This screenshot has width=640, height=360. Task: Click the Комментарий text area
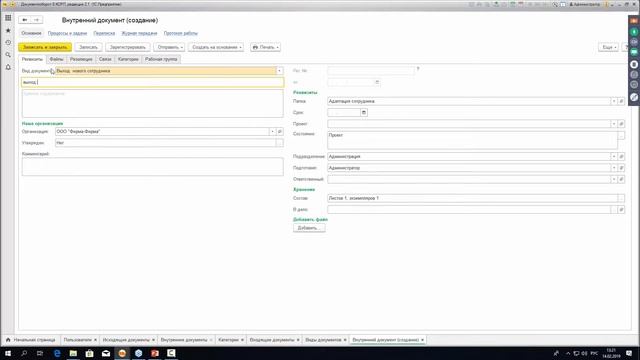pyautogui.click(x=153, y=167)
